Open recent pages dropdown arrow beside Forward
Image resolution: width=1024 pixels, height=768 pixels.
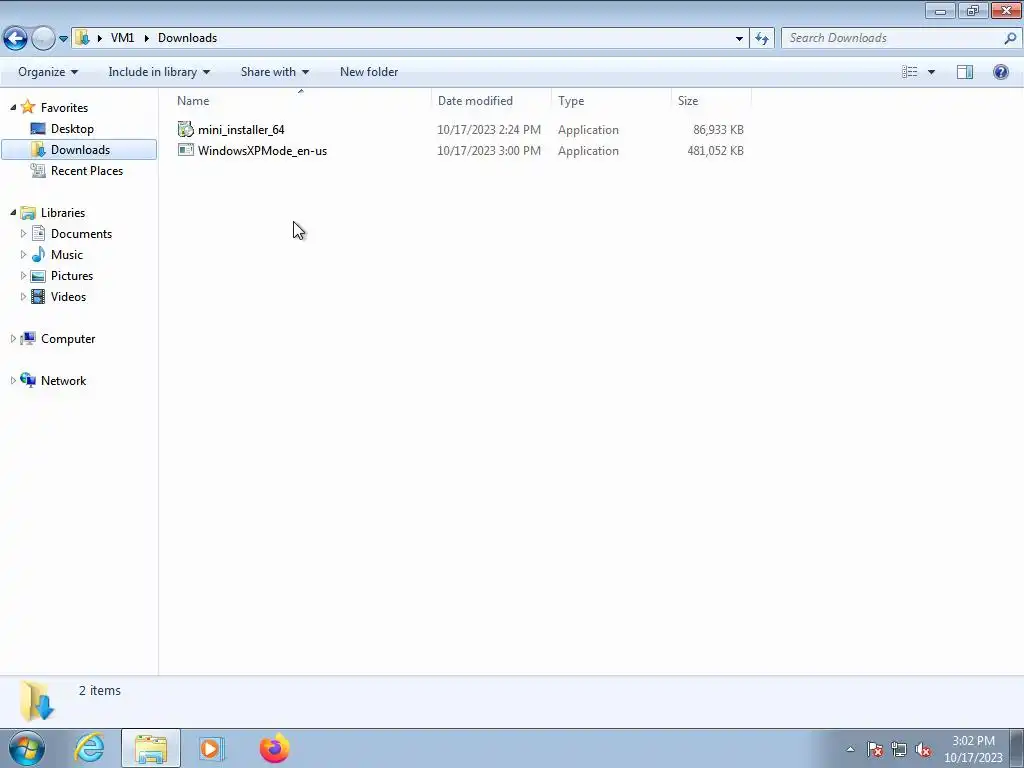point(63,39)
